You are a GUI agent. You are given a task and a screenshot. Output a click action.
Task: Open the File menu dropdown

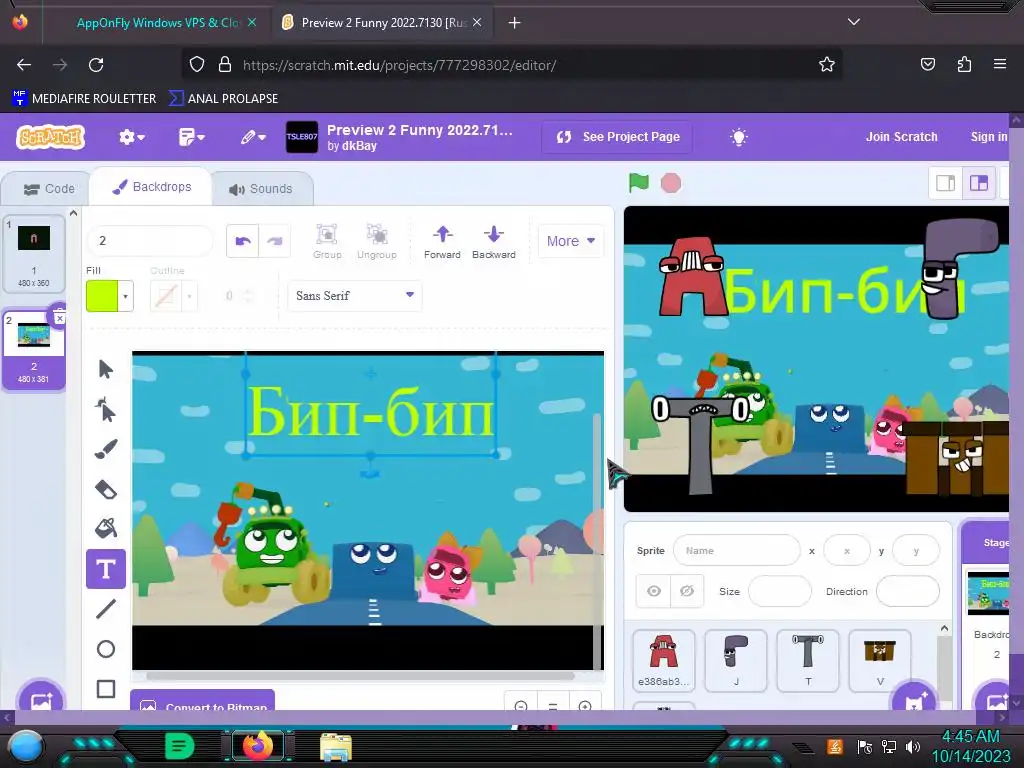pyautogui.click(x=191, y=137)
